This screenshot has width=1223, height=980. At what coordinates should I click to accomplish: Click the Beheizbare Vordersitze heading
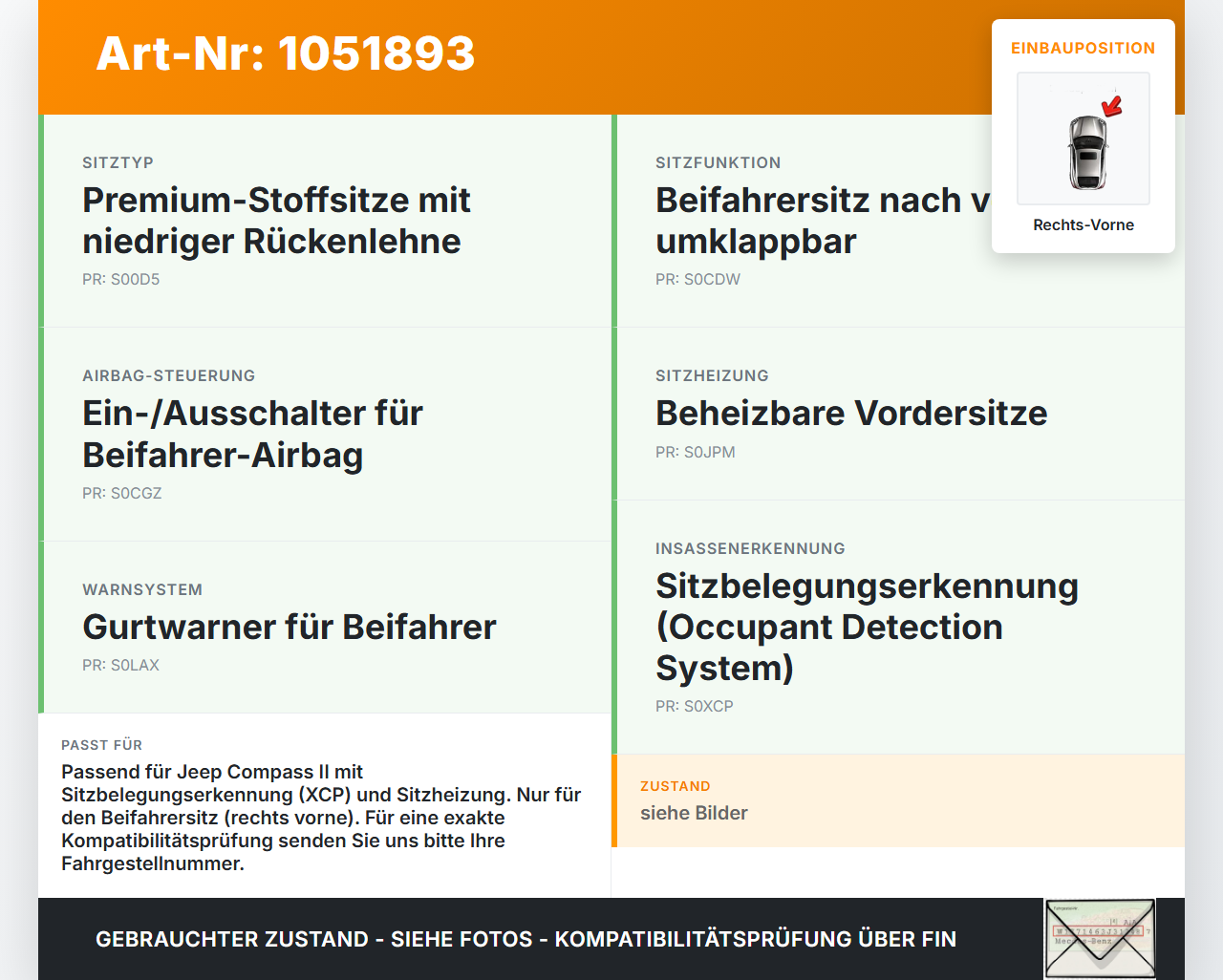click(x=851, y=414)
